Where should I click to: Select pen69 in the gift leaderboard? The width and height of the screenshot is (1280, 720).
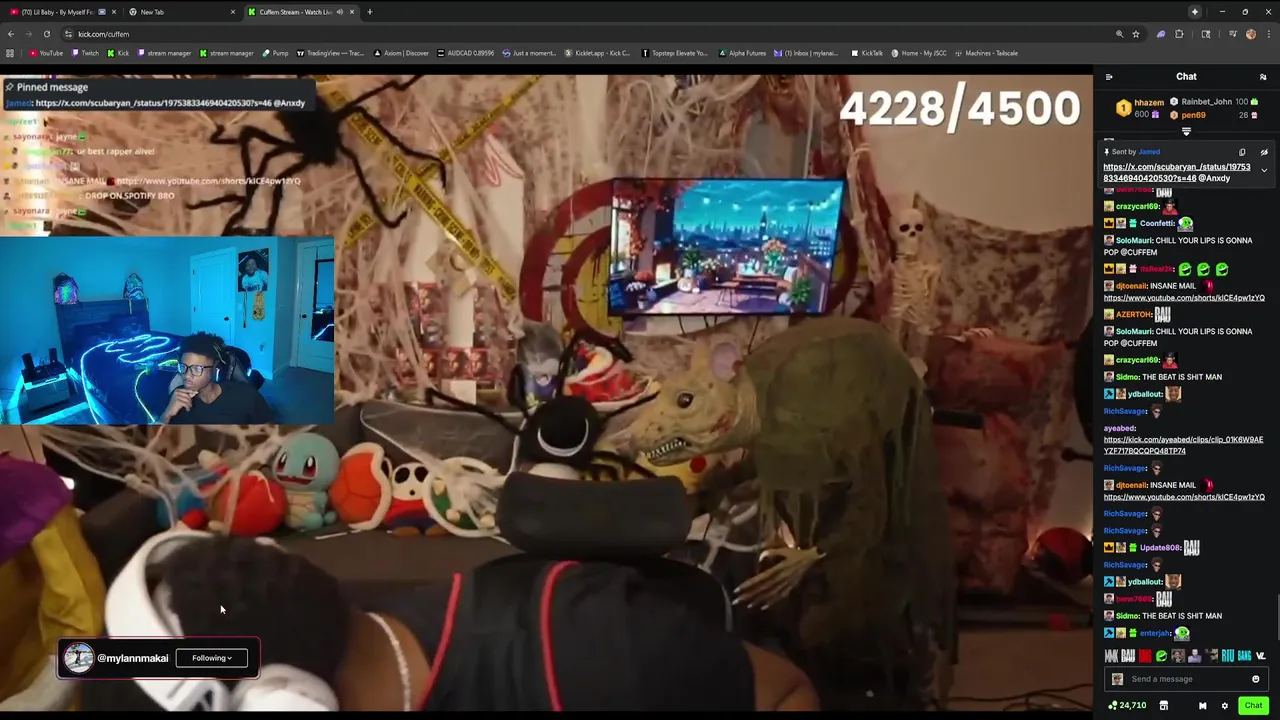click(x=1193, y=116)
